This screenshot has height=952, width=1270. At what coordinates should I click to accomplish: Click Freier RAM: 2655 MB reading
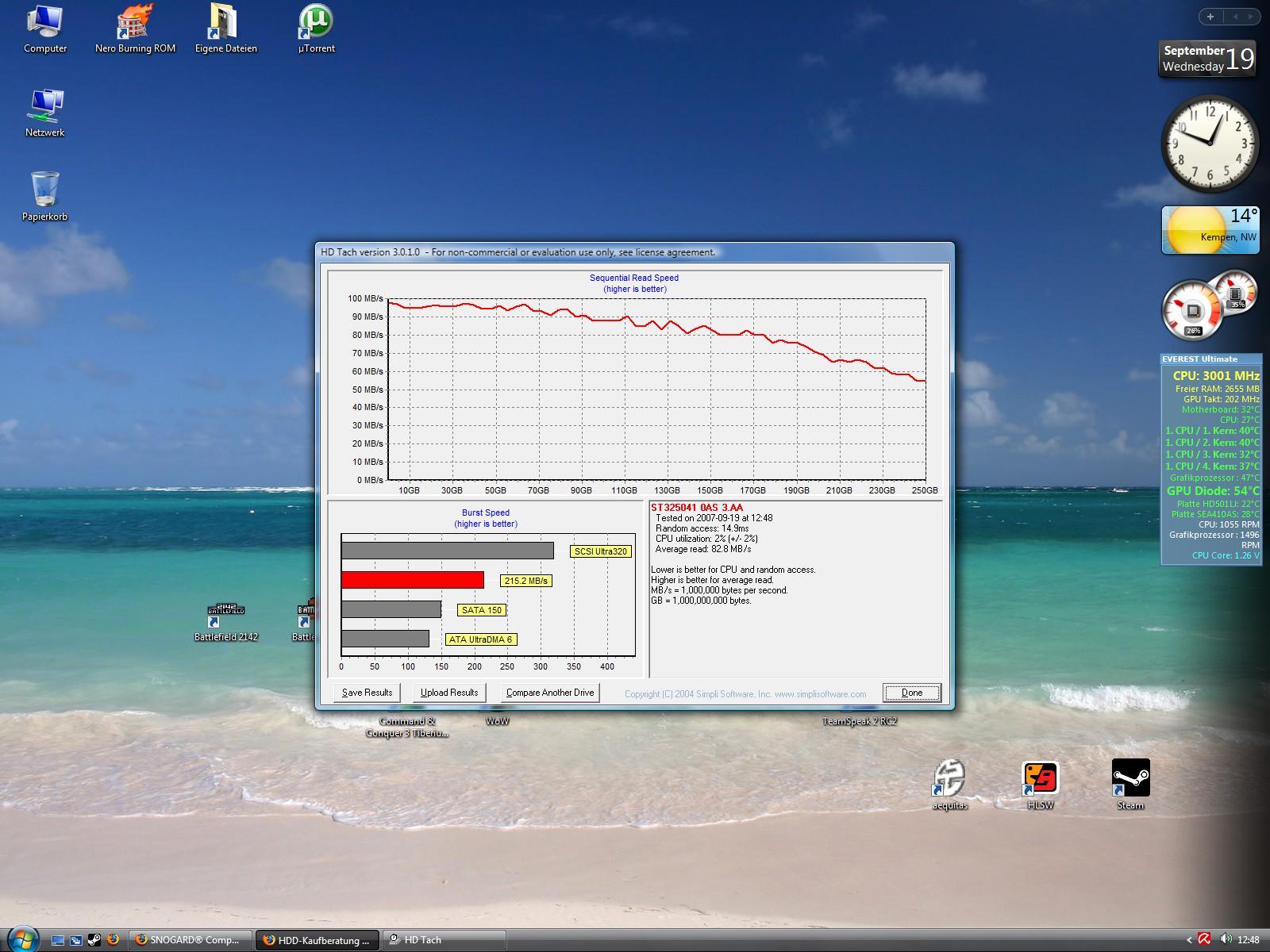[x=1218, y=389]
